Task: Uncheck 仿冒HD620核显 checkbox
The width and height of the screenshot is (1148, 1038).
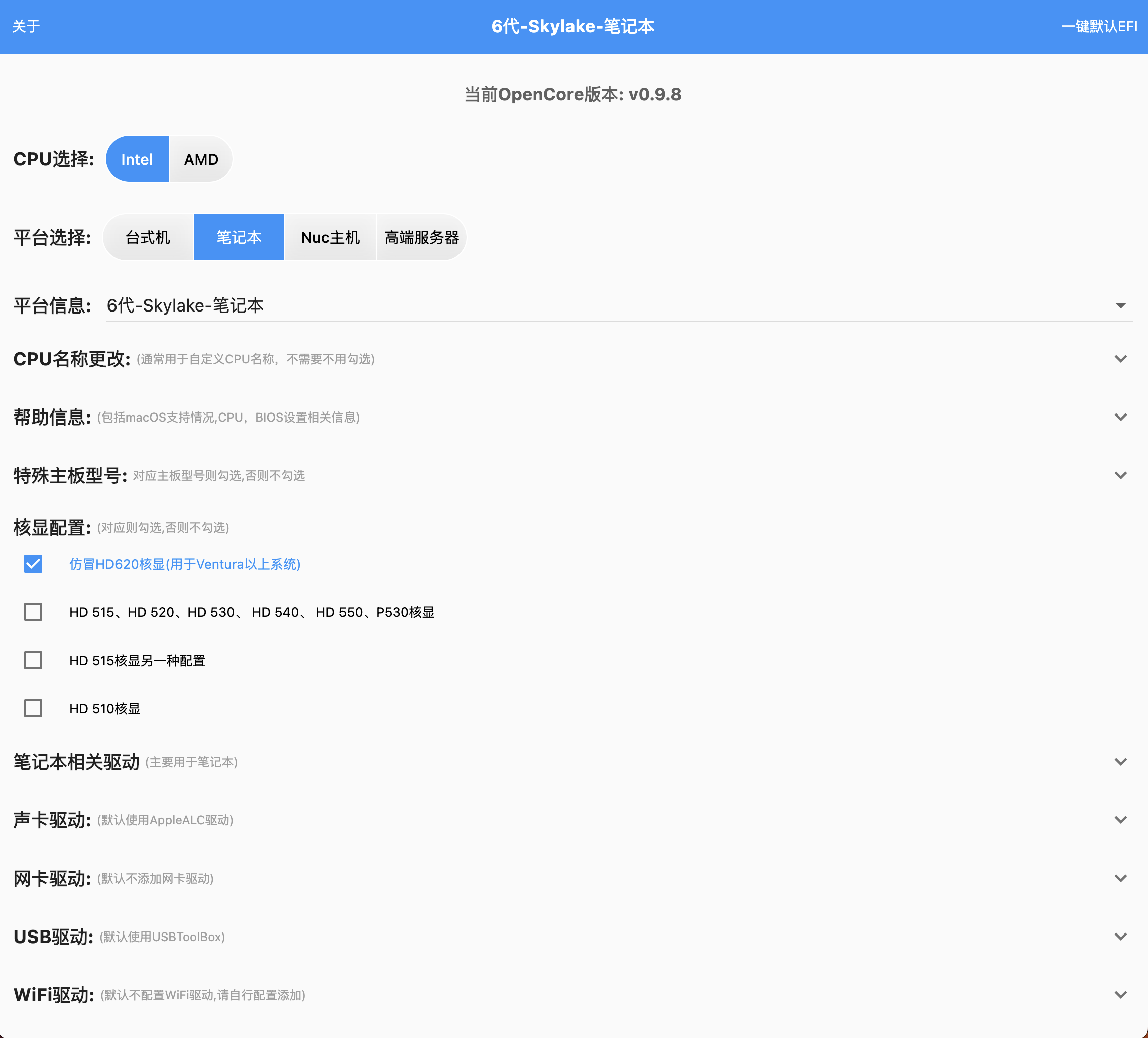Action: click(x=33, y=564)
